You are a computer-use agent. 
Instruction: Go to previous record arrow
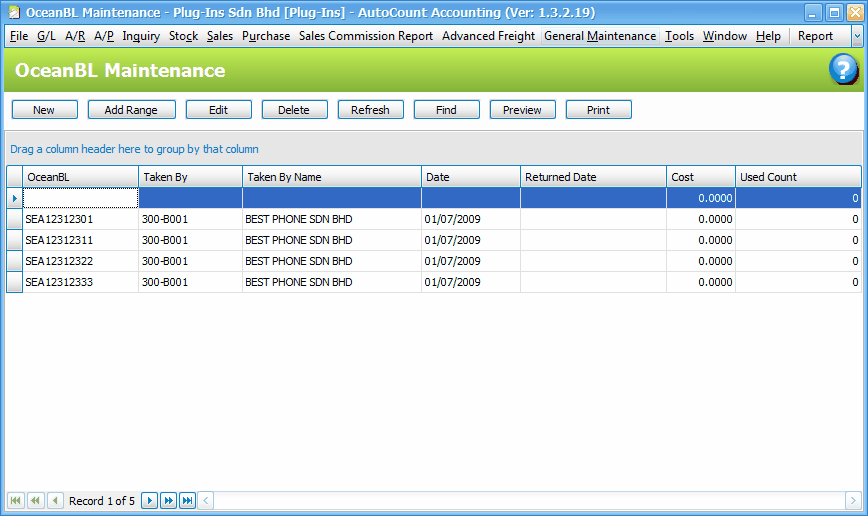55,500
